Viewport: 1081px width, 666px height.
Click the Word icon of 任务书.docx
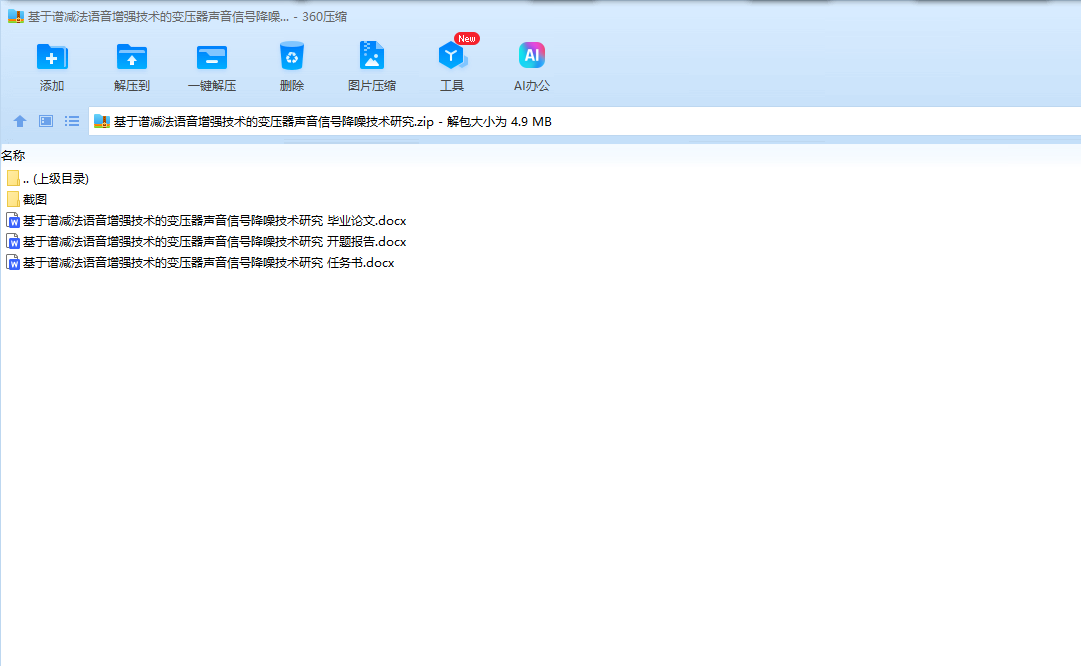pyautogui.click(x=12, y=263)
